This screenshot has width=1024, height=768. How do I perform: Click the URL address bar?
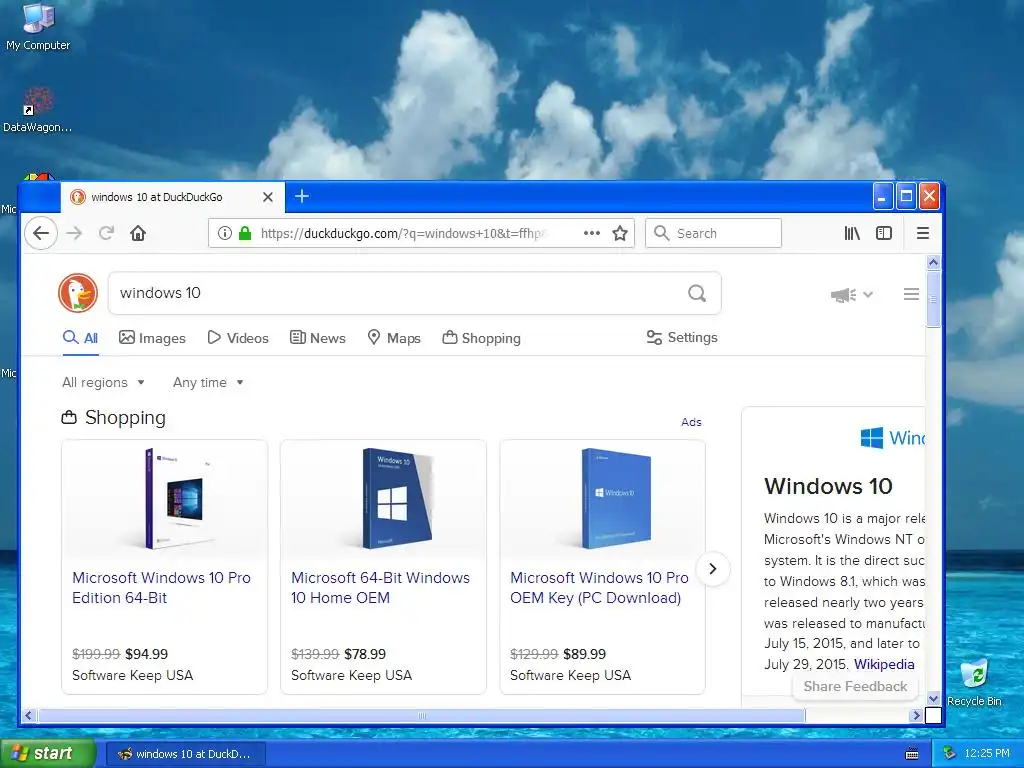click(421, 233)
